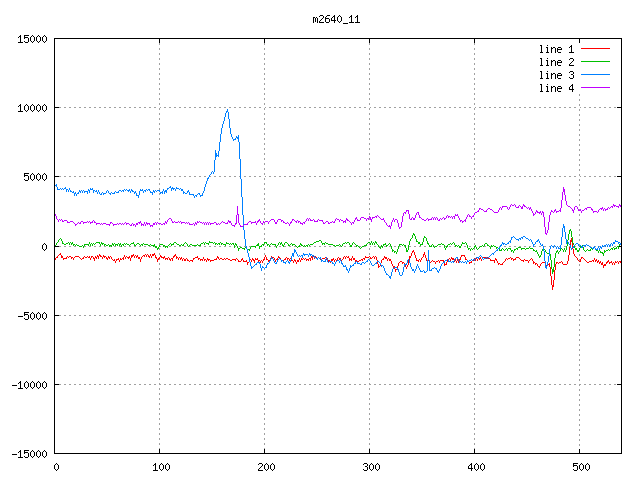Click the -5000 y-axis tick label
The width and height of the screenshot is (640, 480).
click(32, 315)
